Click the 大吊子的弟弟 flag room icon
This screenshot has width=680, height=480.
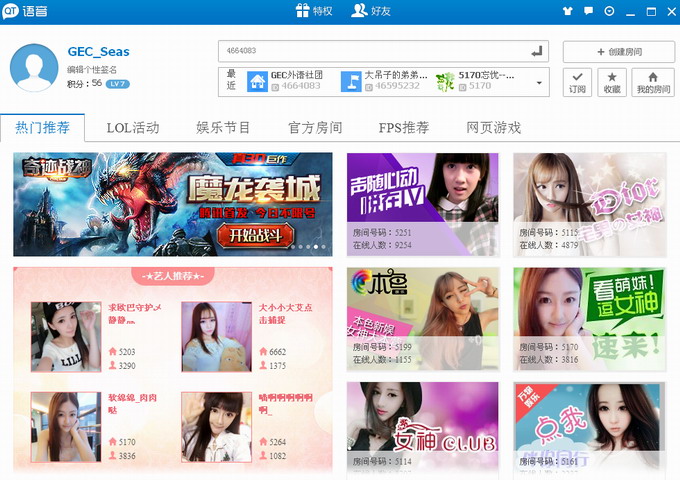coord(351,81)
